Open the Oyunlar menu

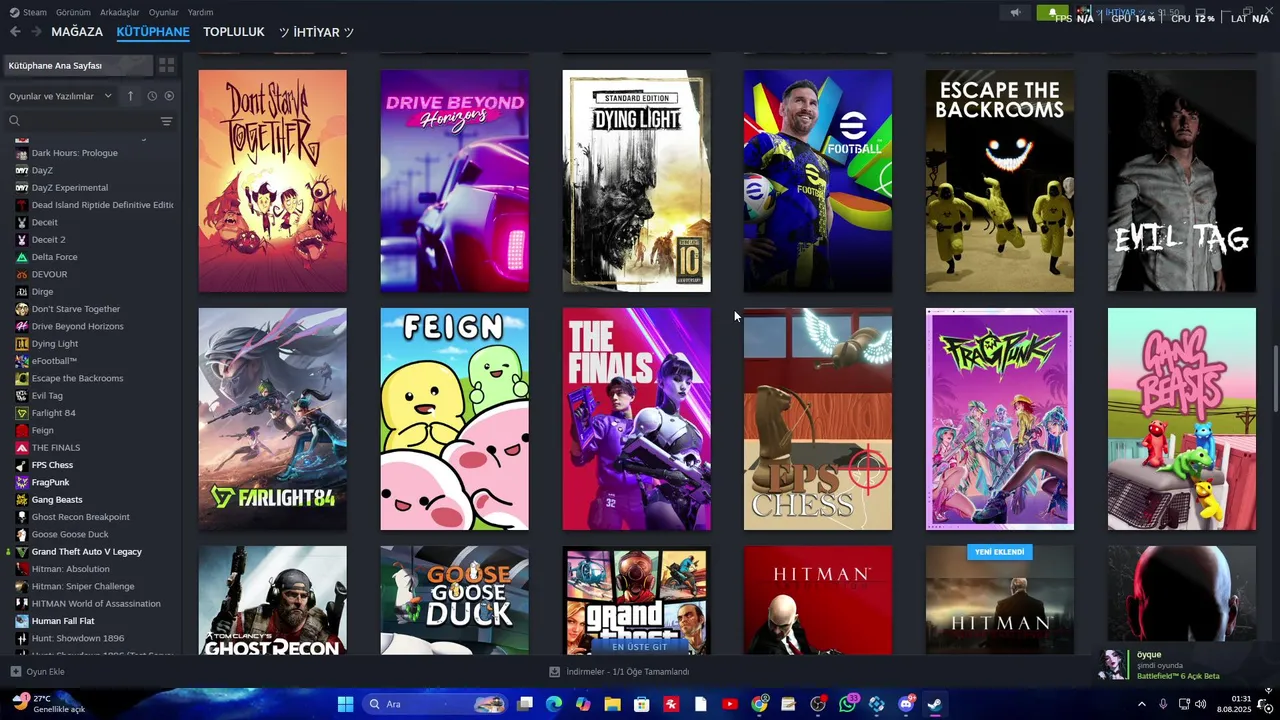(x=164, y=12)
